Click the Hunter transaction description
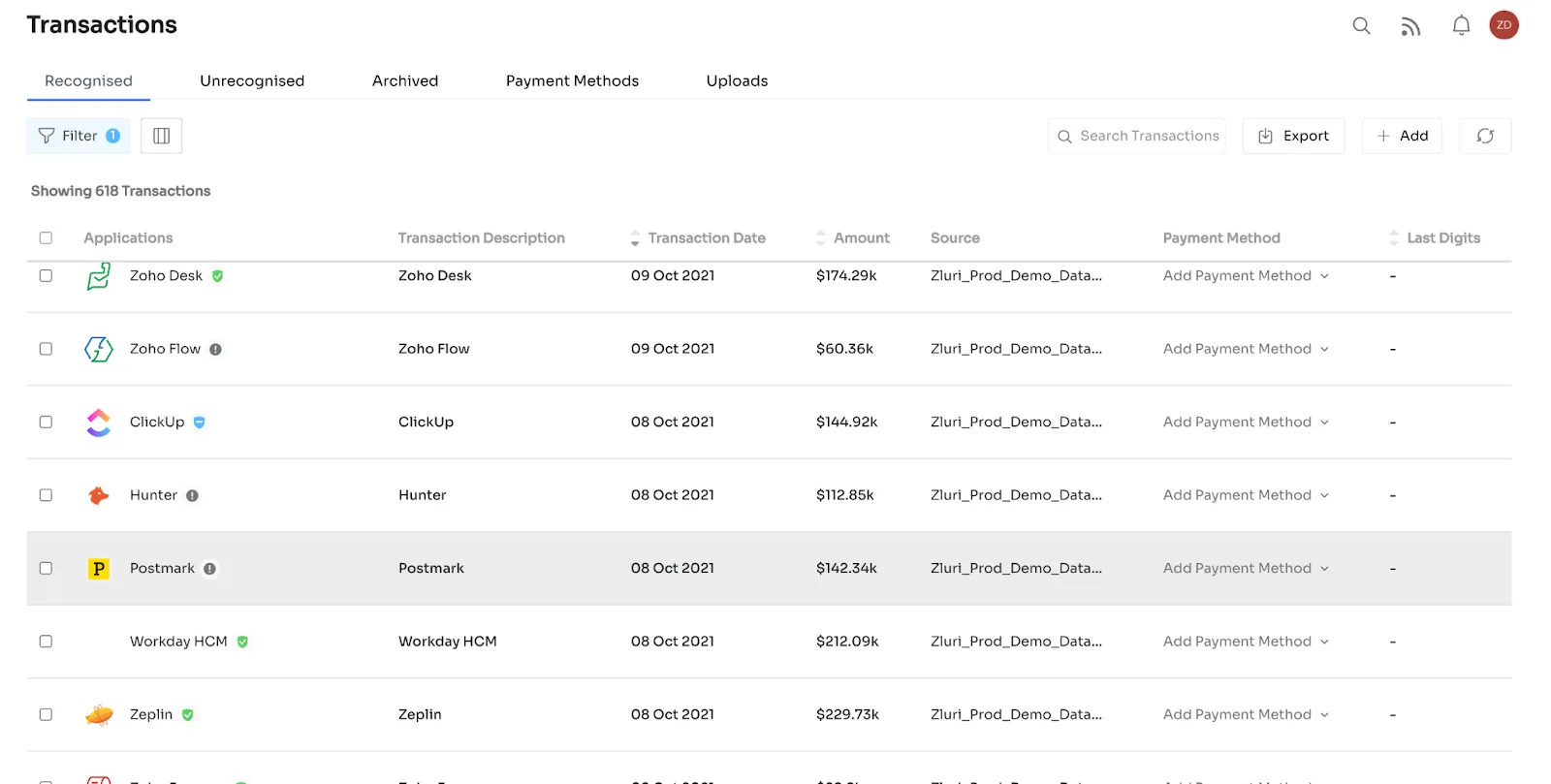 (x=423, y=495)
